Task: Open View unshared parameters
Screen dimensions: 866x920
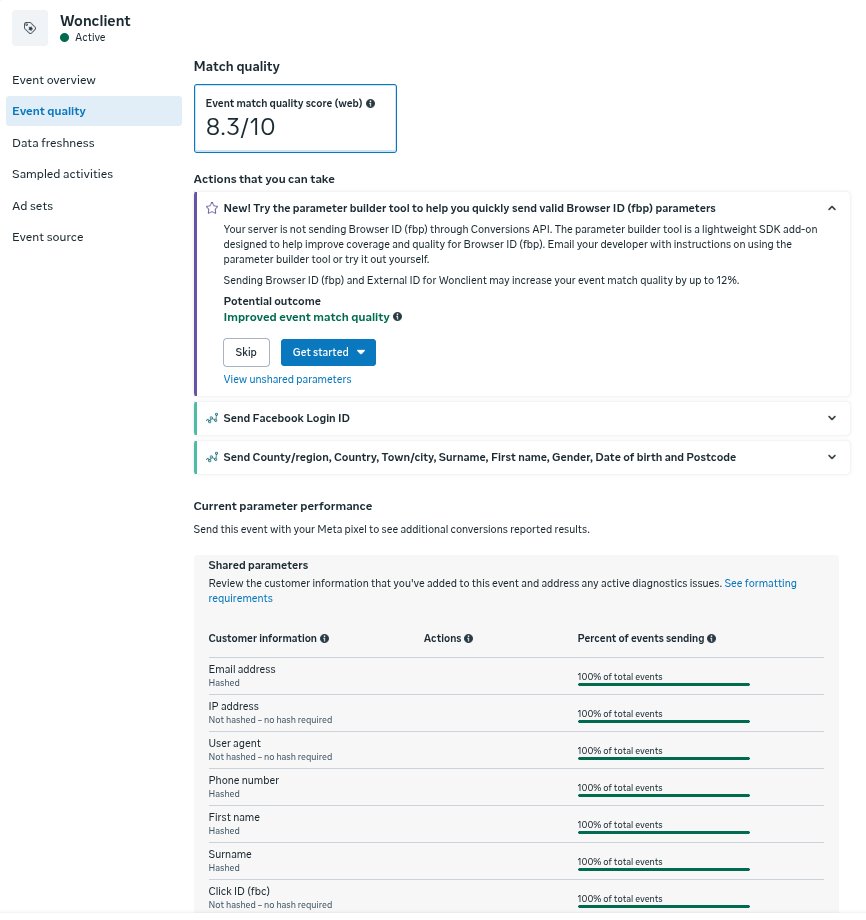Action: (x=287, y=379)
